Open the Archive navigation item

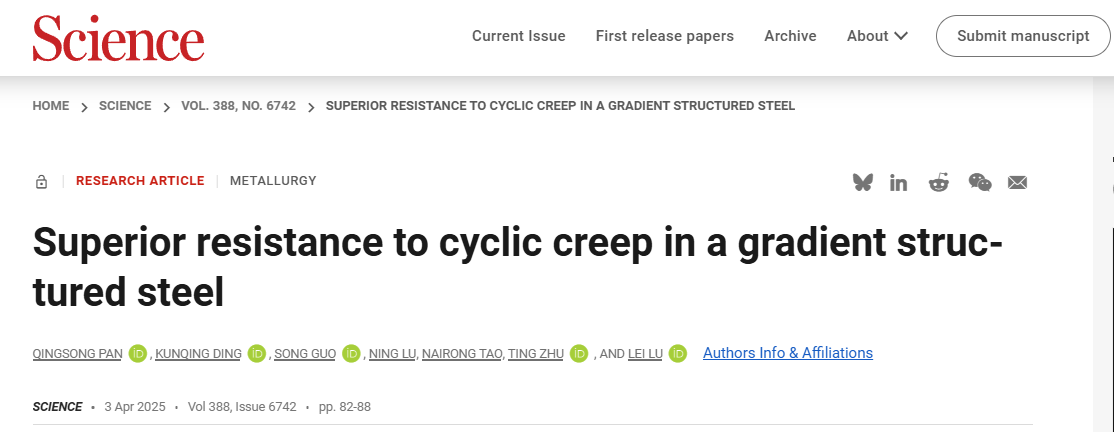pos(790,36)
